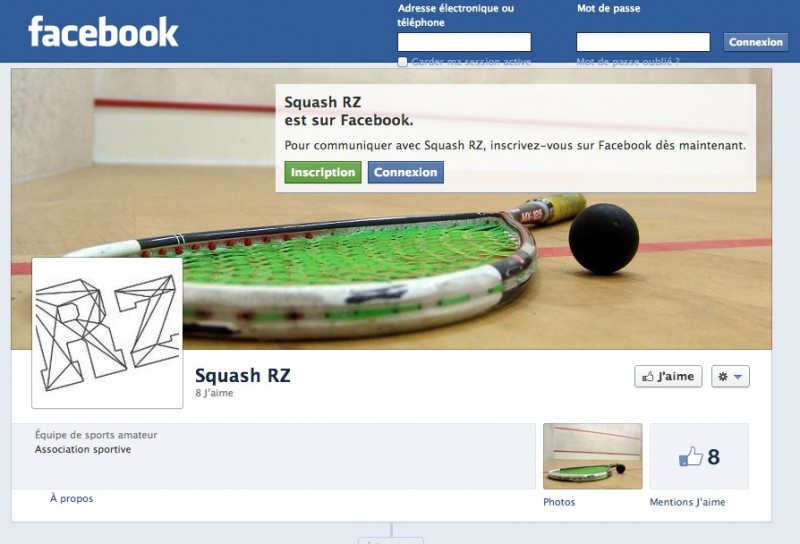Click the 8 J'aime count text
Screen dimensions: 800x544
point(214,393)
